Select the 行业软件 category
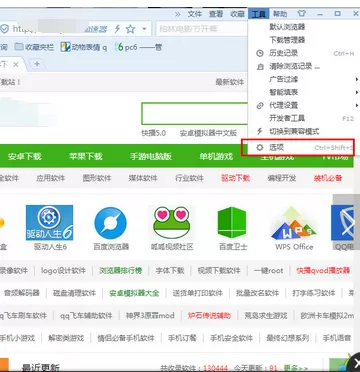360x372 pixels. [x=189, y=178]
